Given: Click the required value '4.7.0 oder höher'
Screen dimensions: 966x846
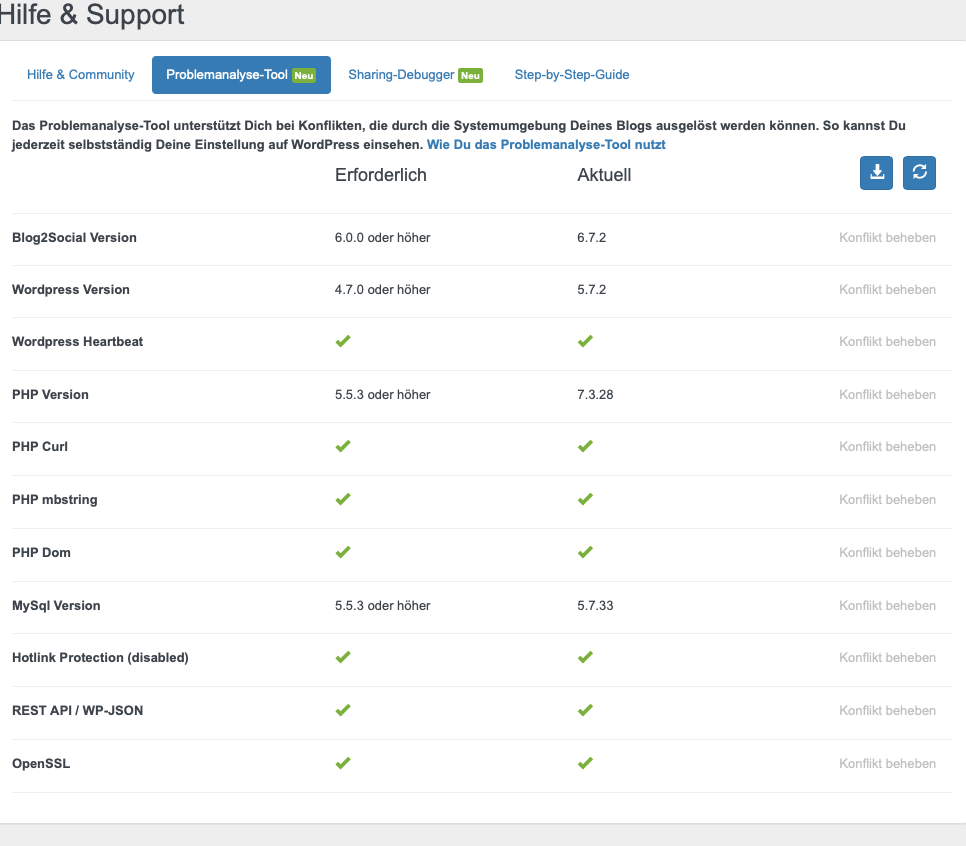Looking at the screenshot, I should coord(383,290).
